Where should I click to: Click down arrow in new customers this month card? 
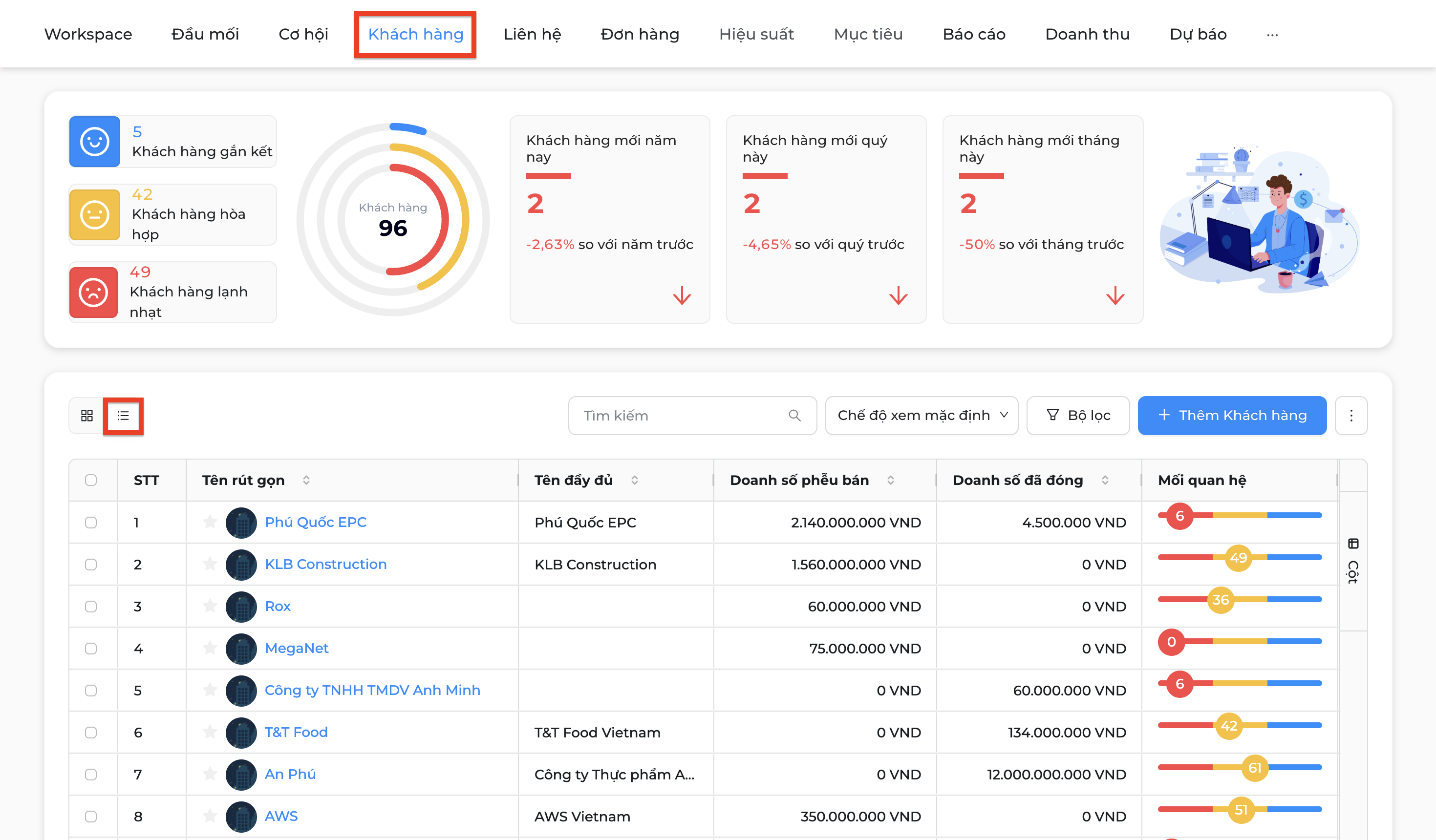click(1115, 295)
